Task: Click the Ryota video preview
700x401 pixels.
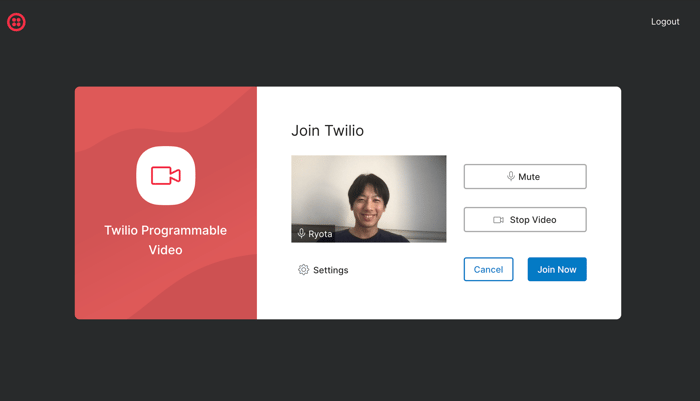Action: (x=369, y=199)
